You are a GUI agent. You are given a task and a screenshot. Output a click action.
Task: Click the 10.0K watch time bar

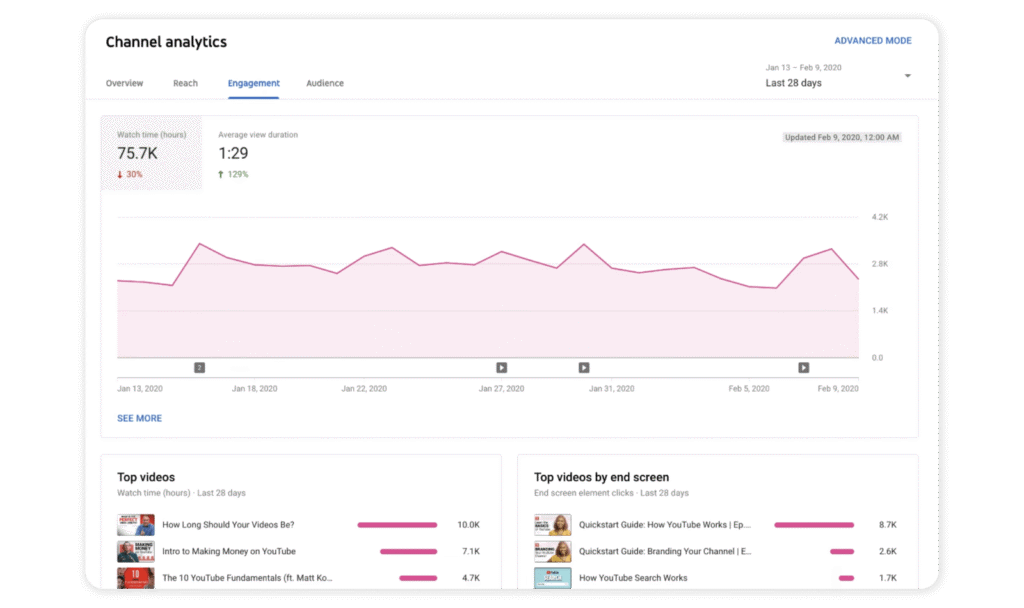397,525
